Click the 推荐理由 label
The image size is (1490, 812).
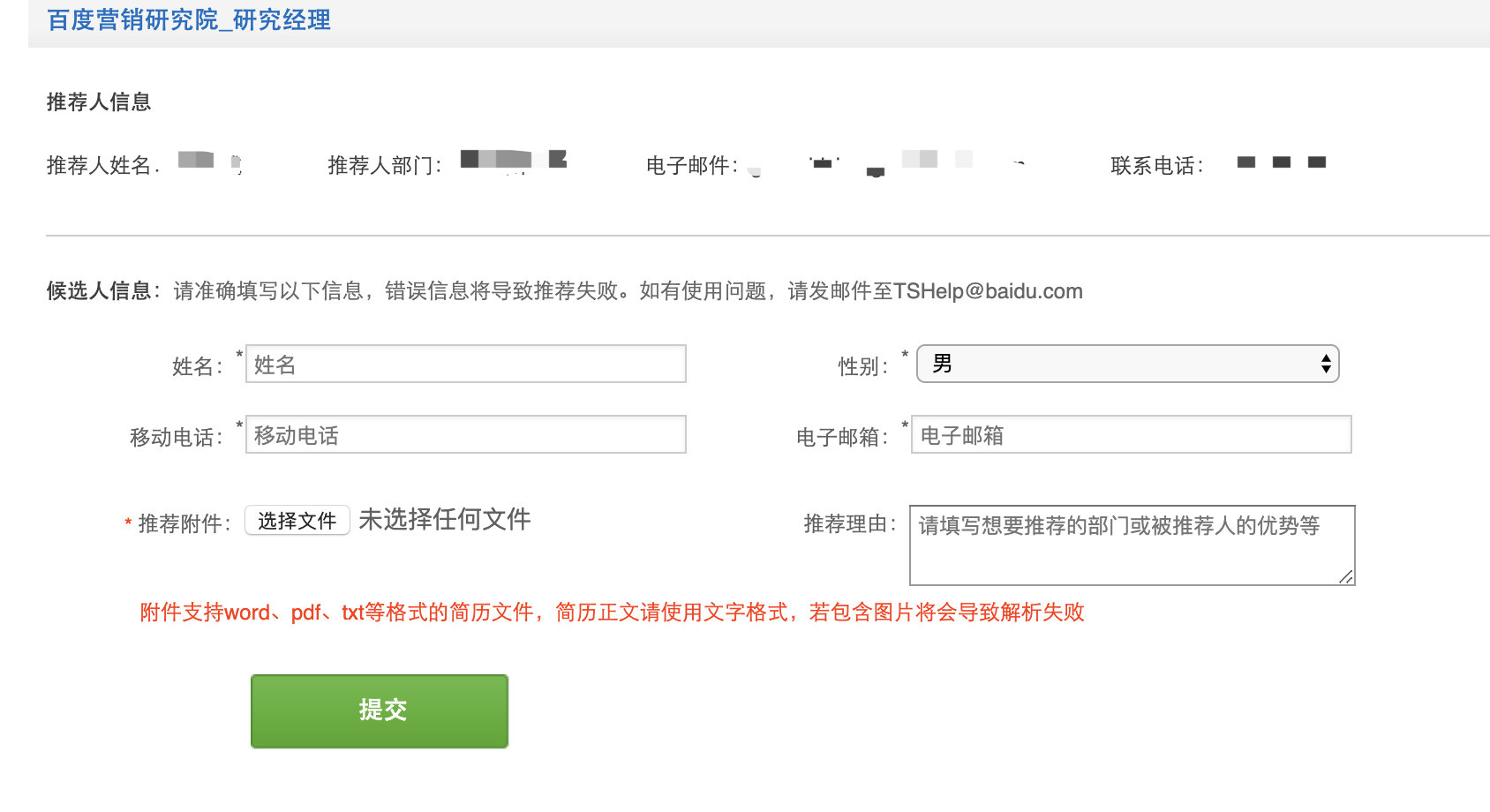(x=850, y=524)
